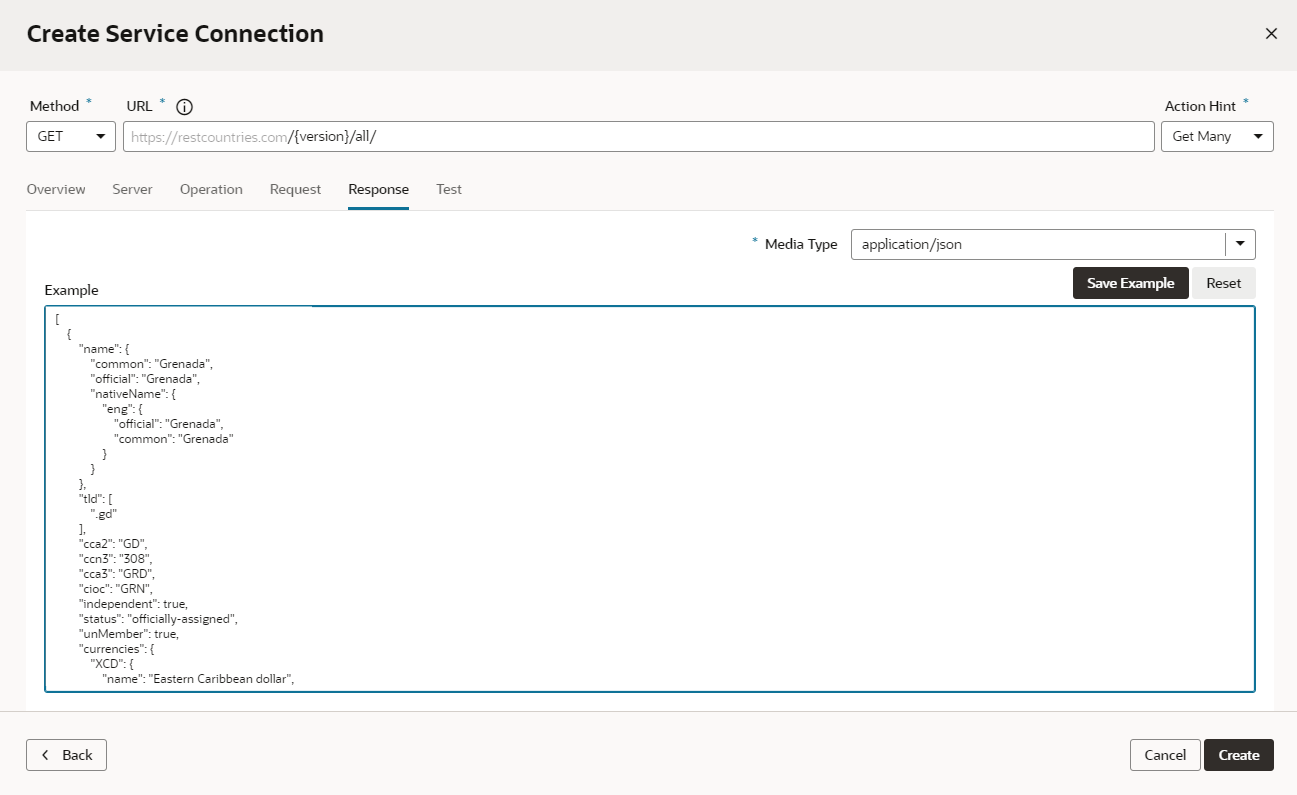The image size is (1297, 795).
Task: Click the Save Example button
Action: click(x=1130, y=283)
